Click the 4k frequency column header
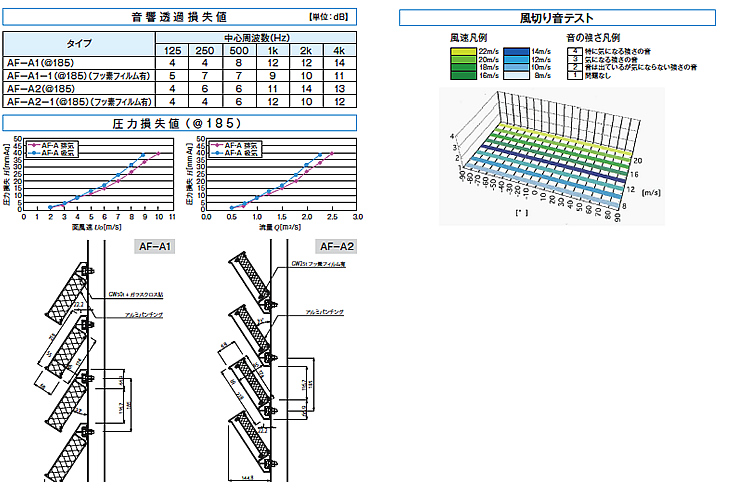 pyautogui.click(x=341, y=50)
